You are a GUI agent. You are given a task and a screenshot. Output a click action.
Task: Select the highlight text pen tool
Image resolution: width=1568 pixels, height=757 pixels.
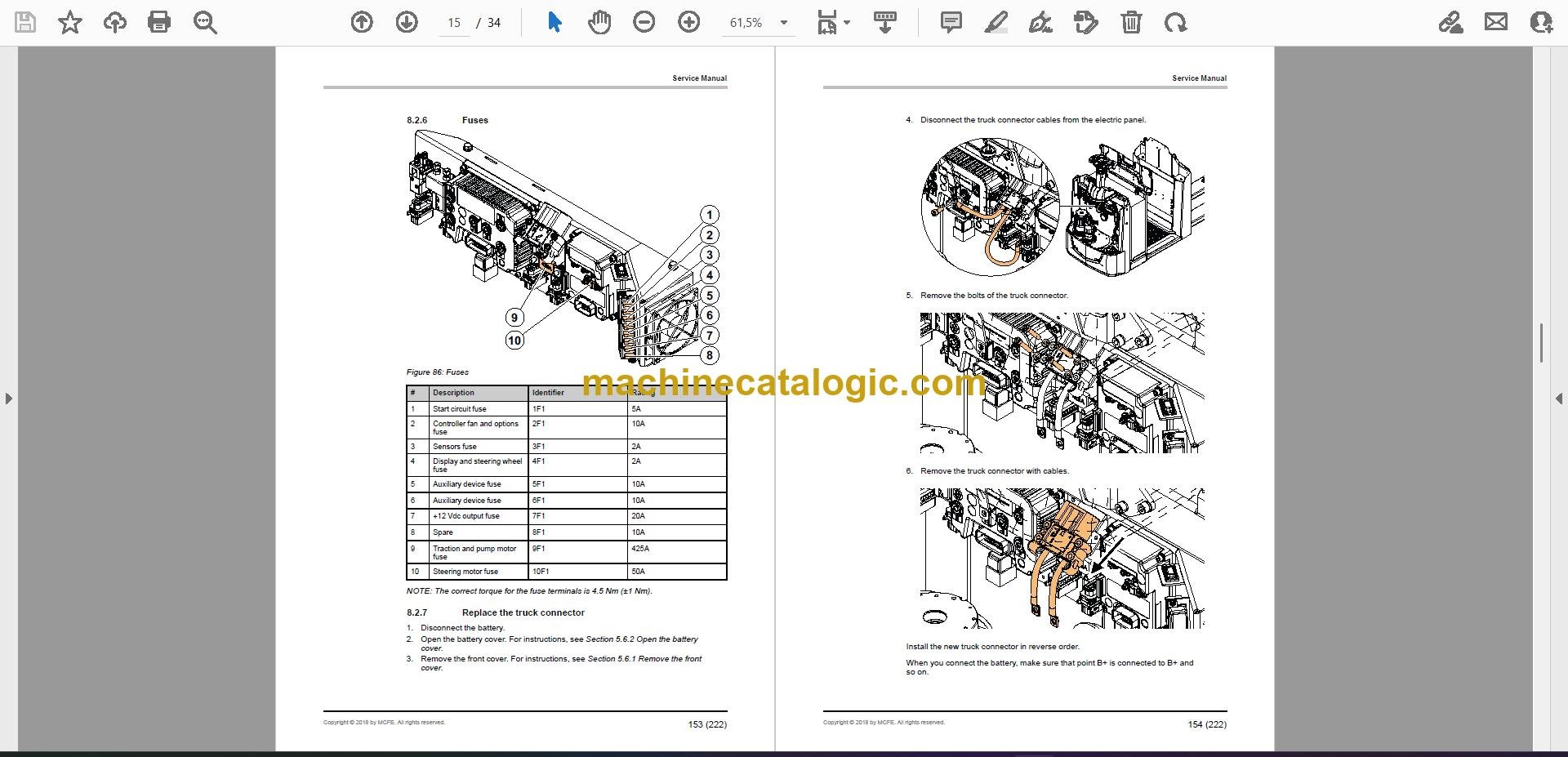point(996,22)
